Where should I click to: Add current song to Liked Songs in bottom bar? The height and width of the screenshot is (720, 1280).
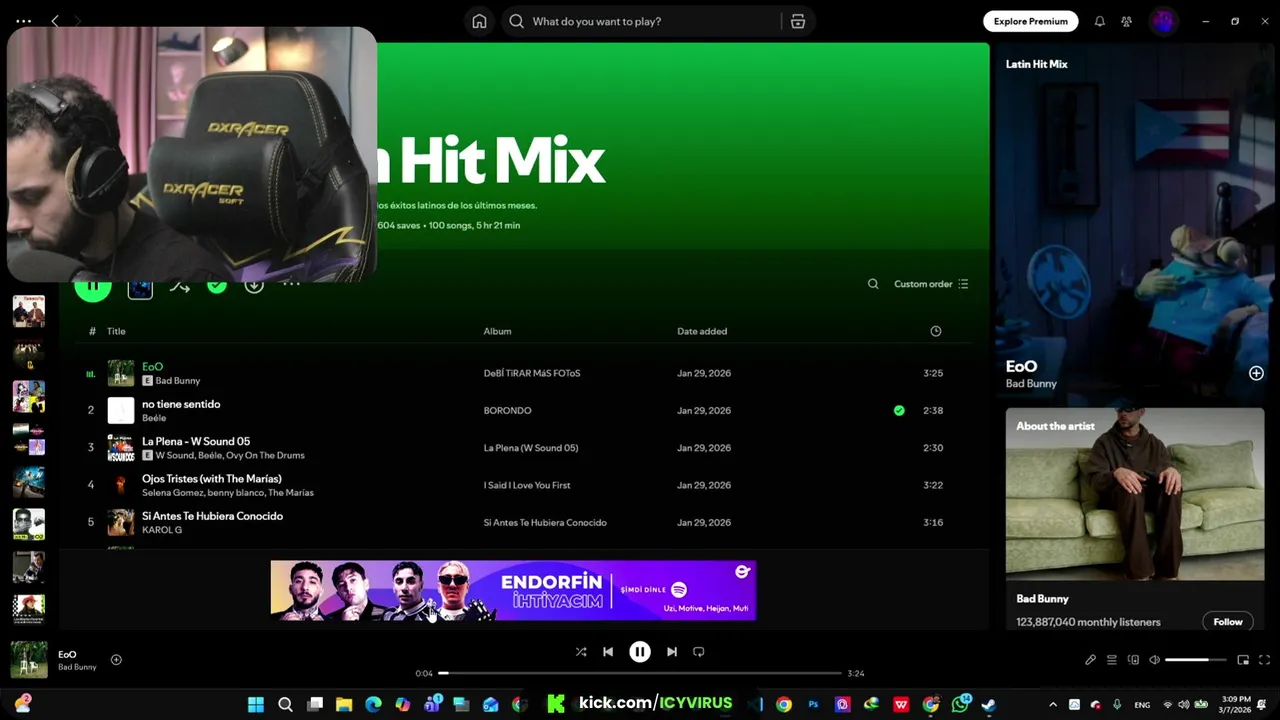click(x=116, y=659)
